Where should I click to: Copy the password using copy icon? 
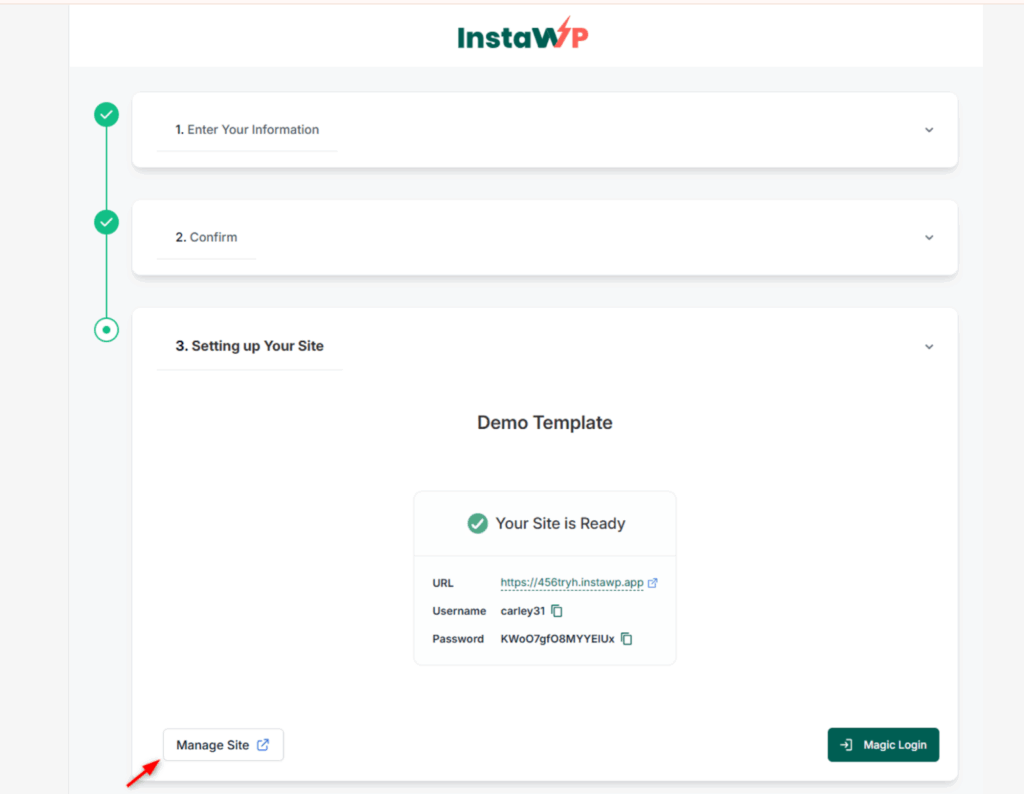click(x=627, y=639)
